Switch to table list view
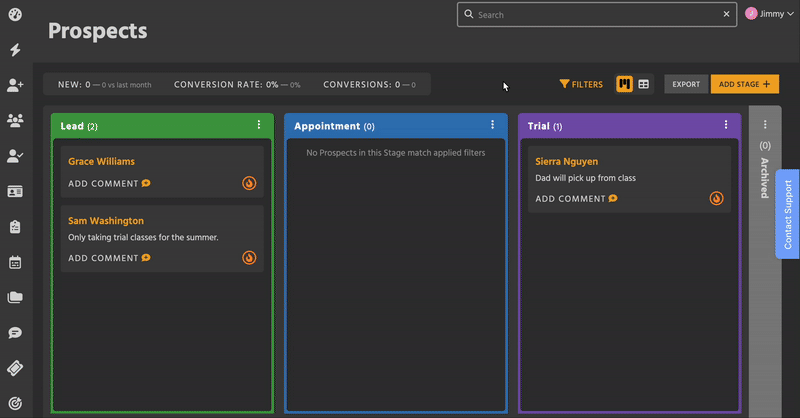The image size is (800, 418). (644, 84)
